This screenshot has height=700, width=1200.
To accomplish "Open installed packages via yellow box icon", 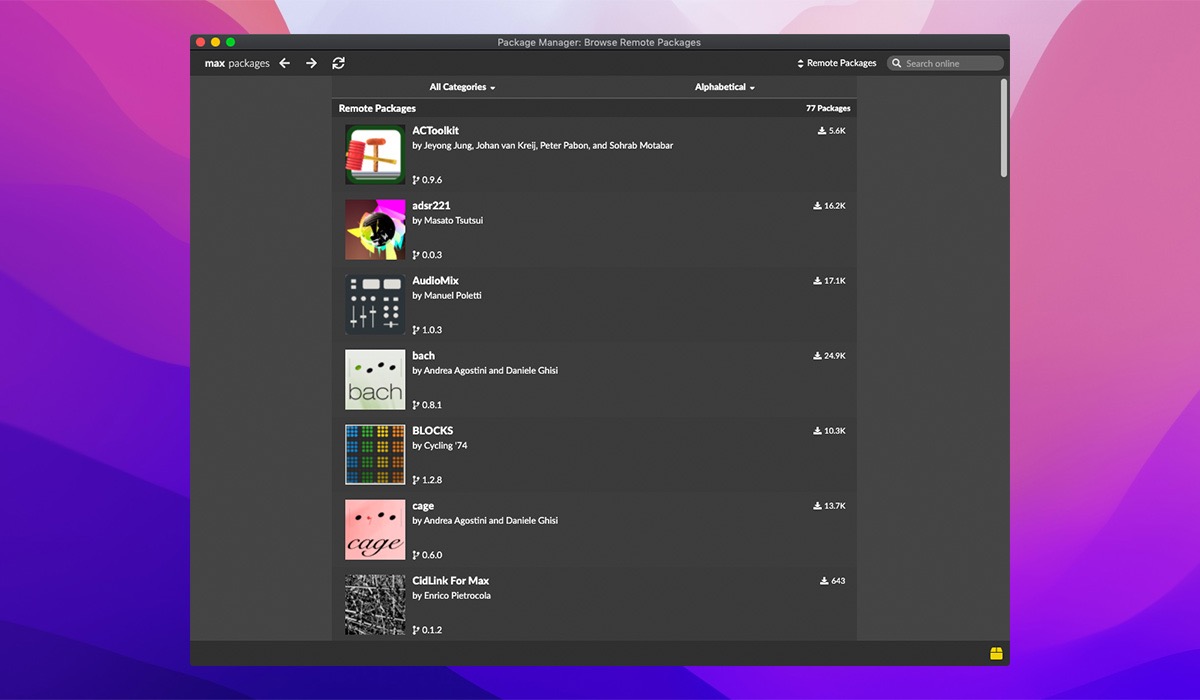I will coord(995,654).
